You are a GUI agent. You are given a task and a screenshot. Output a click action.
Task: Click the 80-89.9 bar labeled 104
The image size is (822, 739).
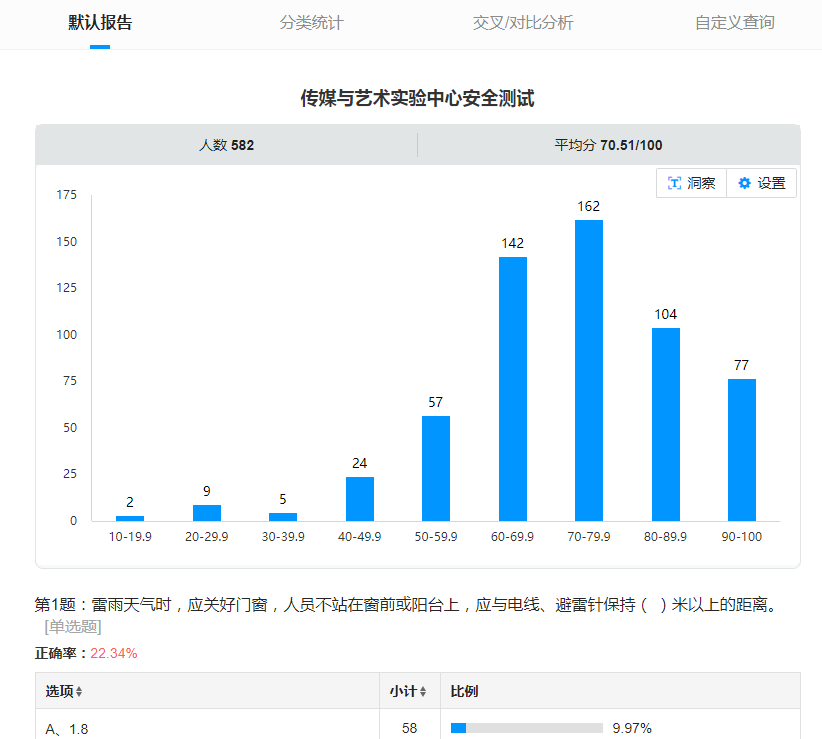click(x=666, y=424)
